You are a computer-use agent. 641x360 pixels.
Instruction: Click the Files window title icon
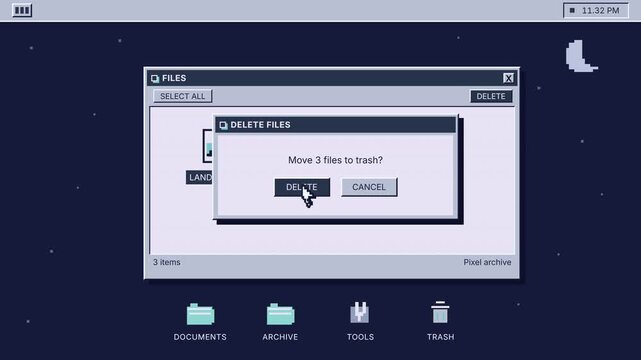[155, 78]
